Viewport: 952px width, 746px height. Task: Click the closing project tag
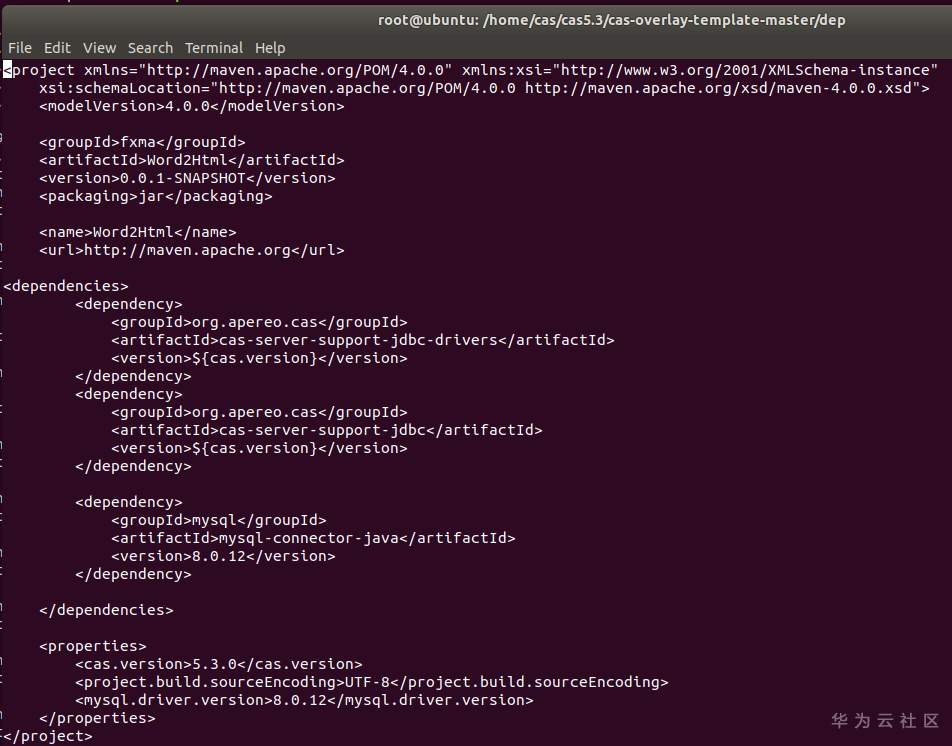tap(47, 736)
